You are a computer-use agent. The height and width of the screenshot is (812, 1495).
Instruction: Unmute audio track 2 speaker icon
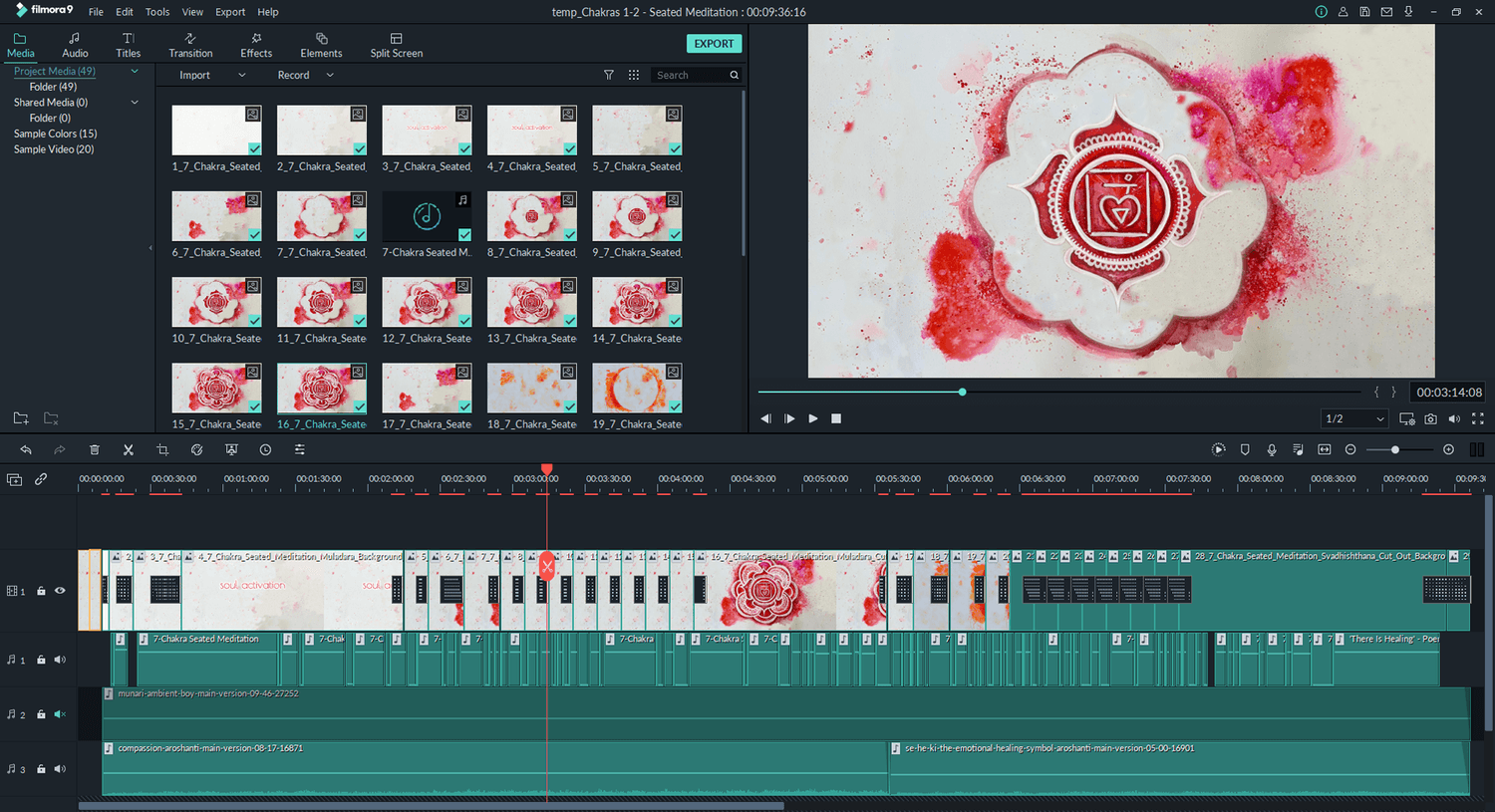point(60,714)
